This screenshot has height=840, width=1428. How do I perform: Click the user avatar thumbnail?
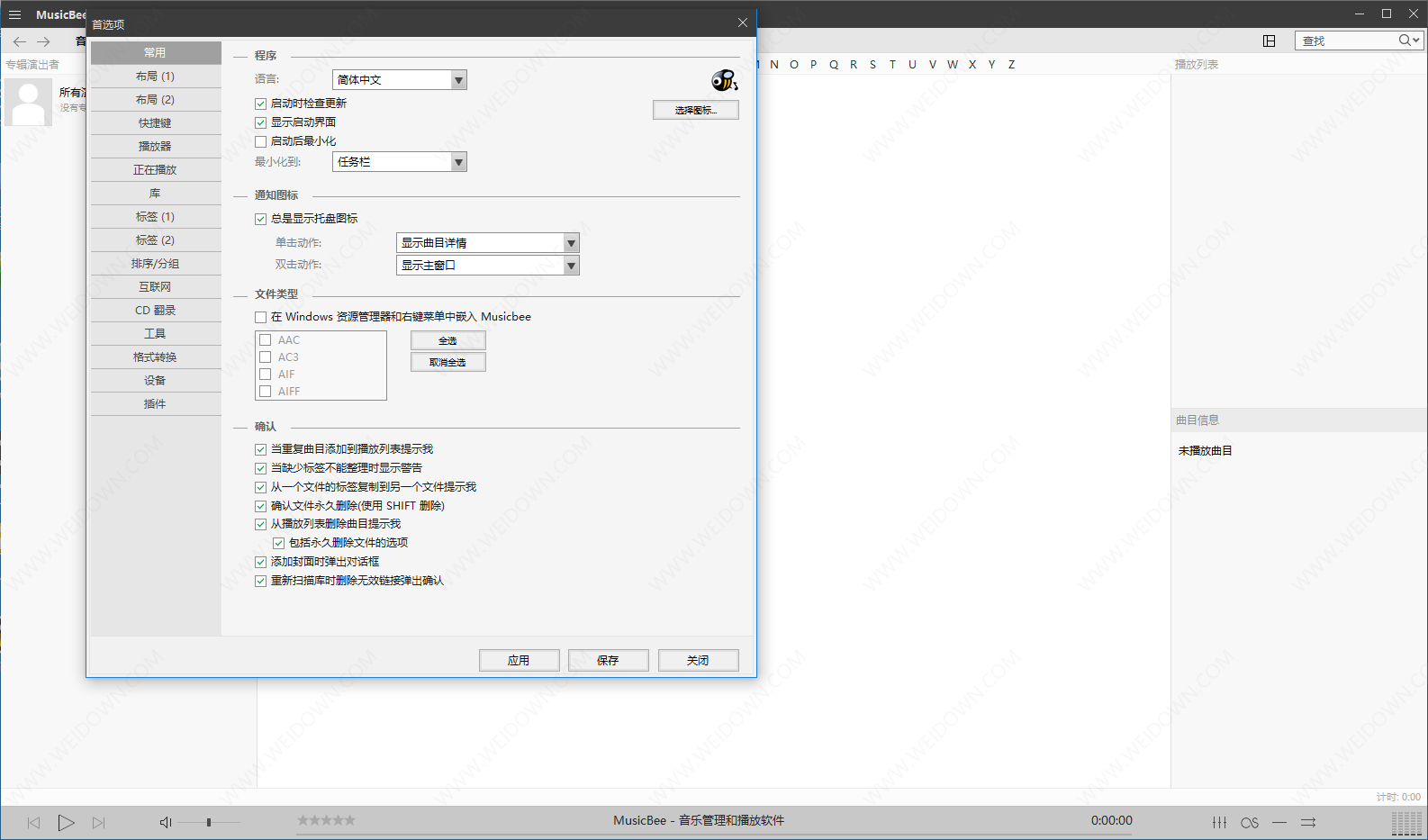pyautogui.click(x=28, y=102)
